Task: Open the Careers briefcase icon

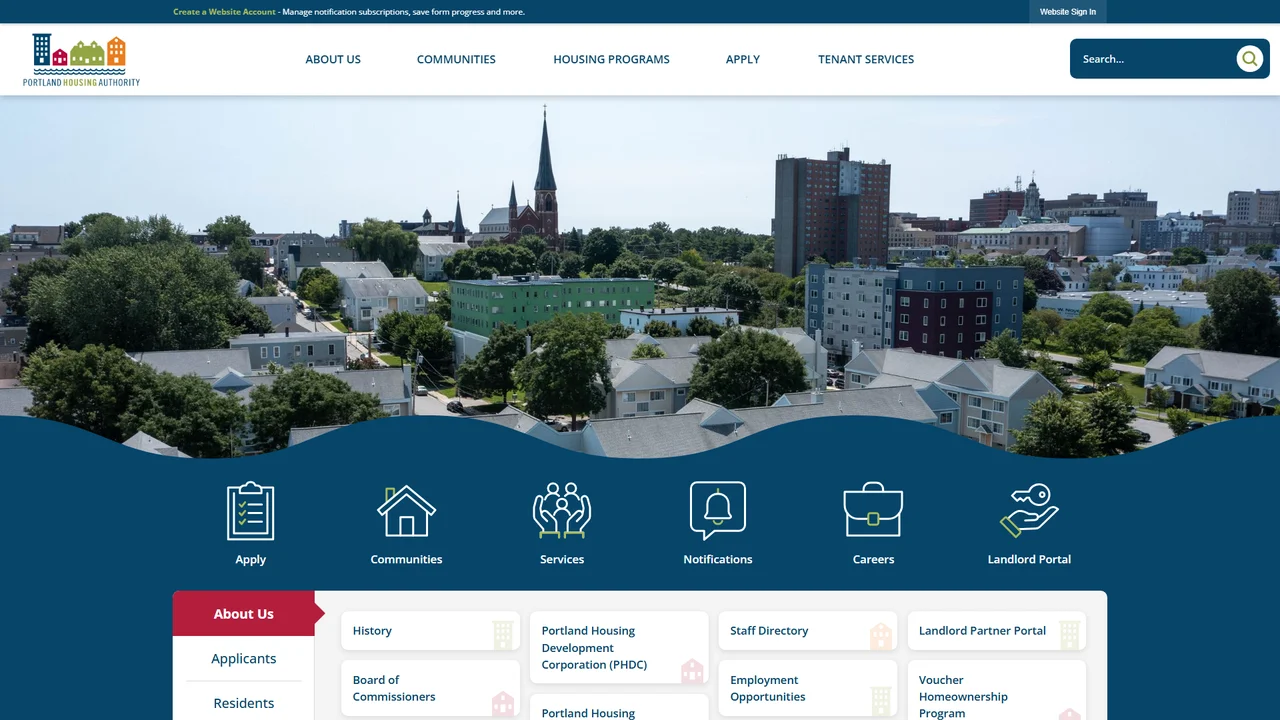Action: pos(873,511)
